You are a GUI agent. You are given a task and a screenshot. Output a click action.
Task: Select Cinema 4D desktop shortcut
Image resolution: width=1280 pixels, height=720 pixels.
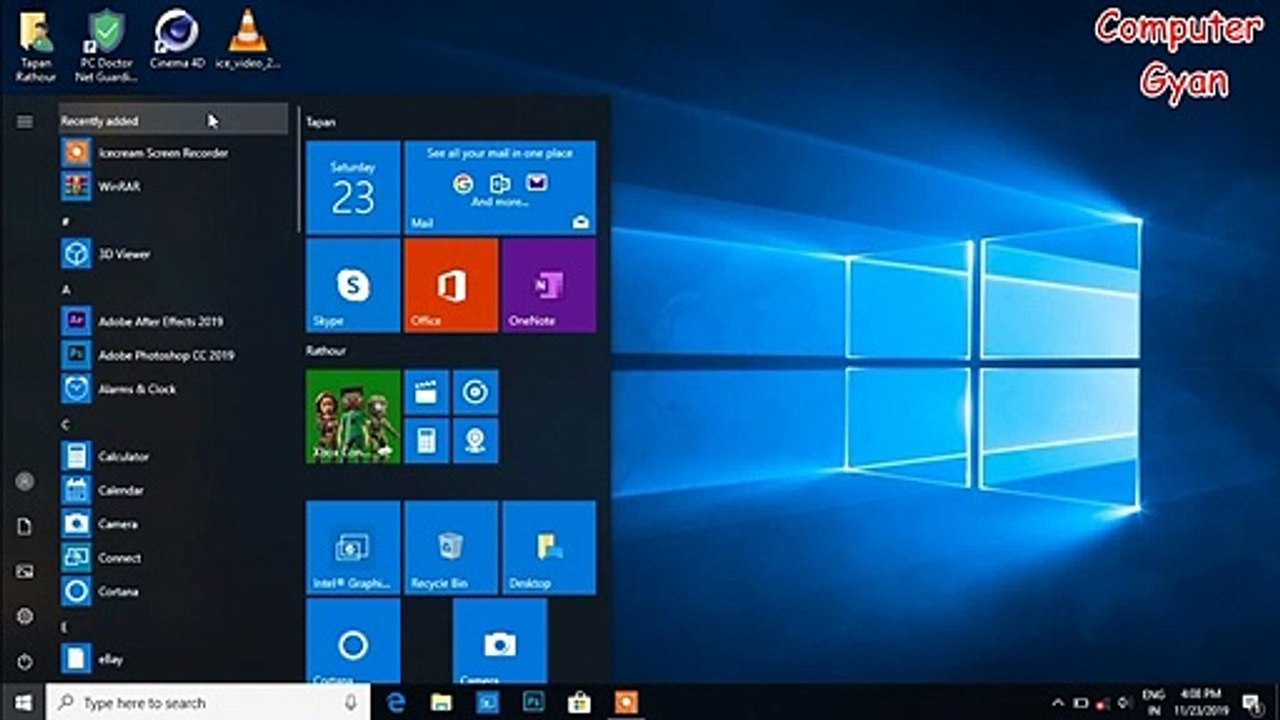(x=177, y=40)
